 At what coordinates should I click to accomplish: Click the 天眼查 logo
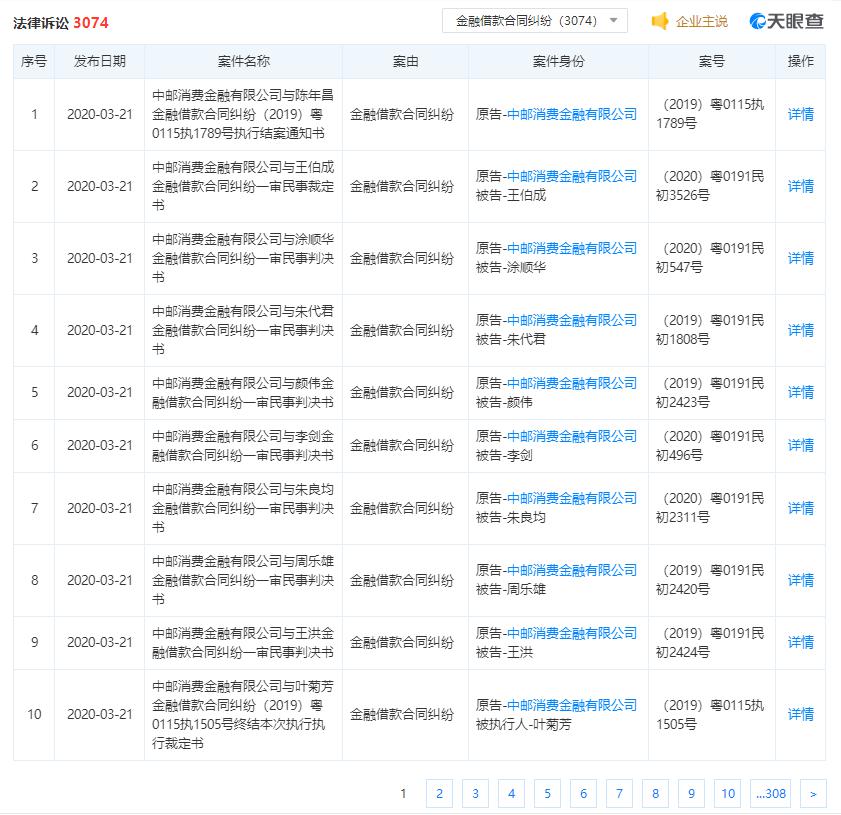click(786, 21)
